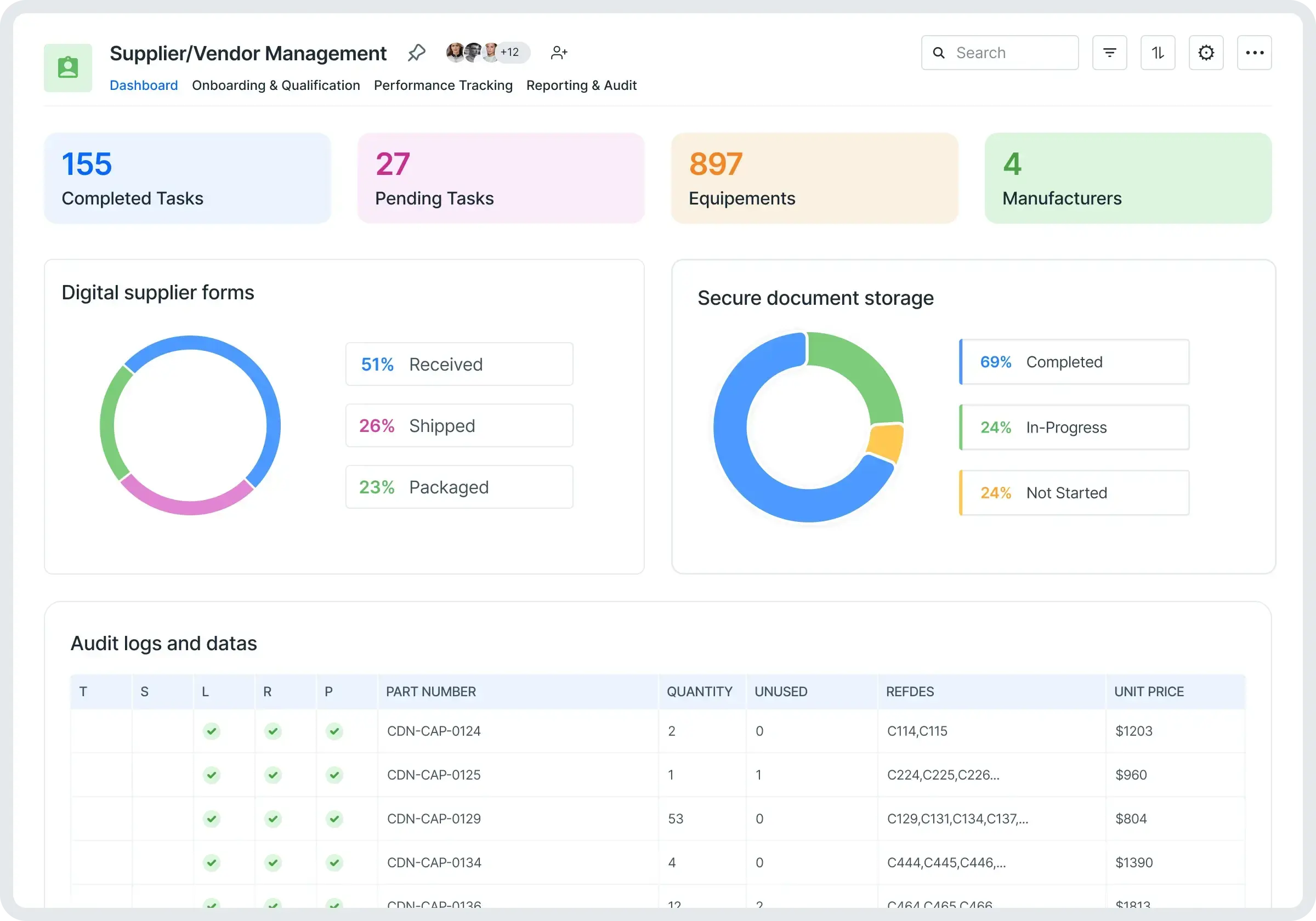1316x921 pixels.
Task: Click the add member icon
Action: click(x=558, y=53)
